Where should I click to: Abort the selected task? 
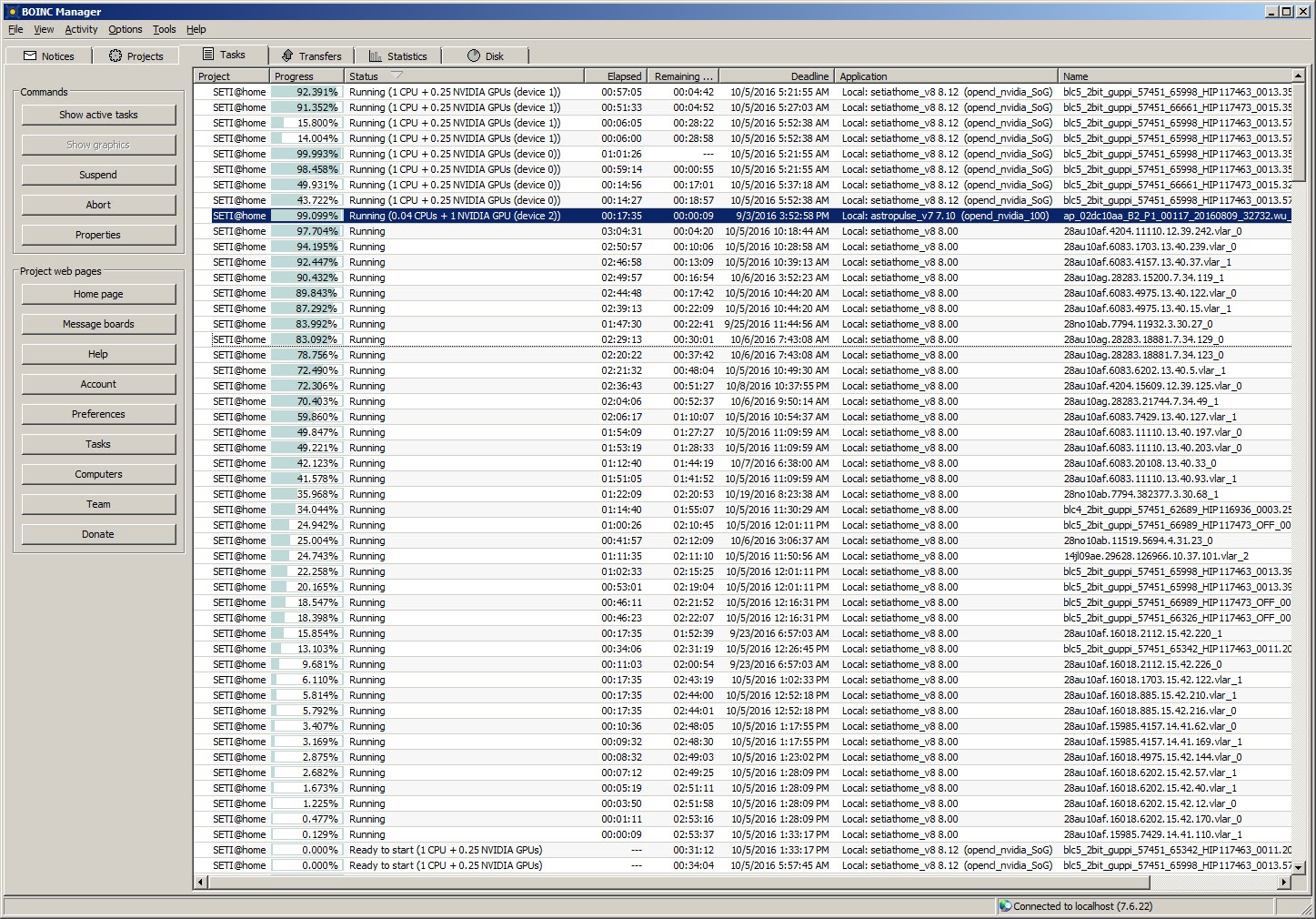coord(98,205)
